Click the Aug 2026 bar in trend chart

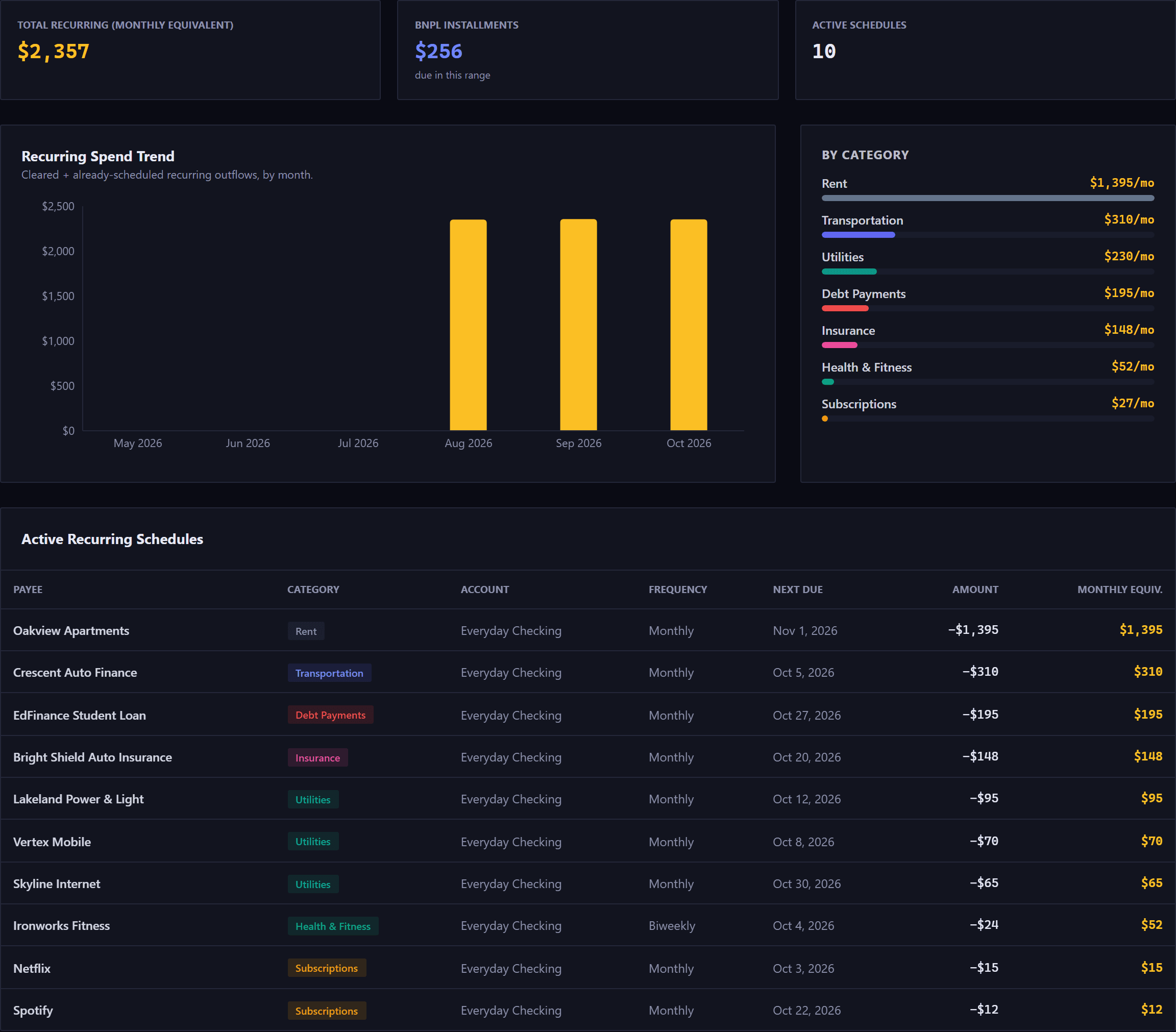pos(468,325)
